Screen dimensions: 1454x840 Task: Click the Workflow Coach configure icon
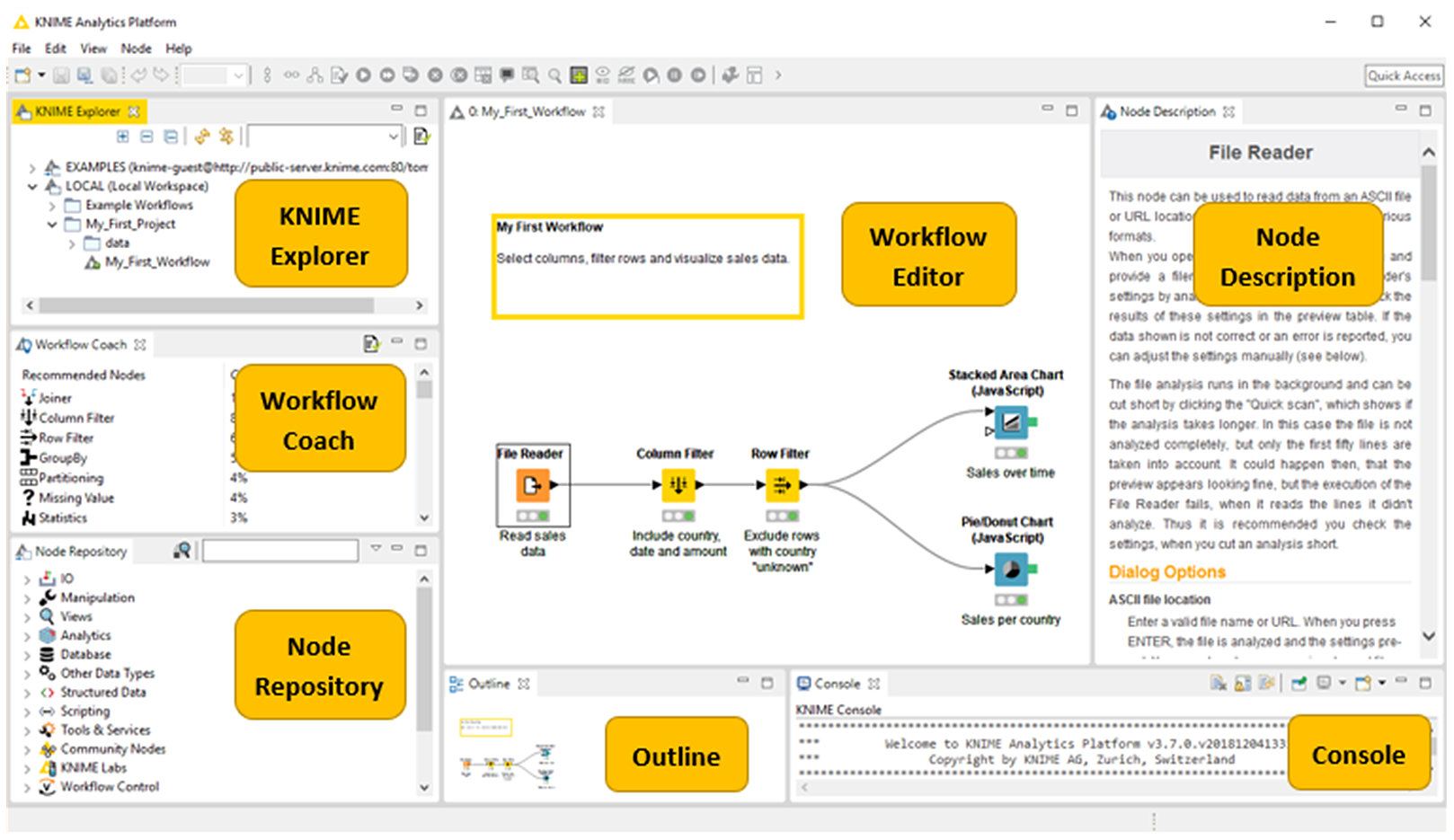371,344
